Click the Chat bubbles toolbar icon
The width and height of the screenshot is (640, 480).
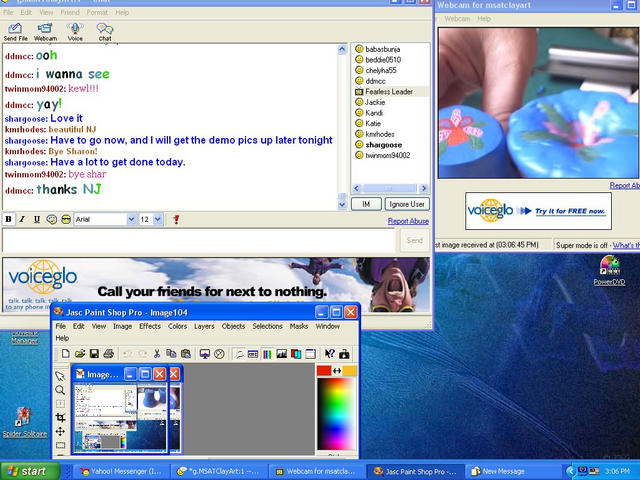(x=105, y=32)
